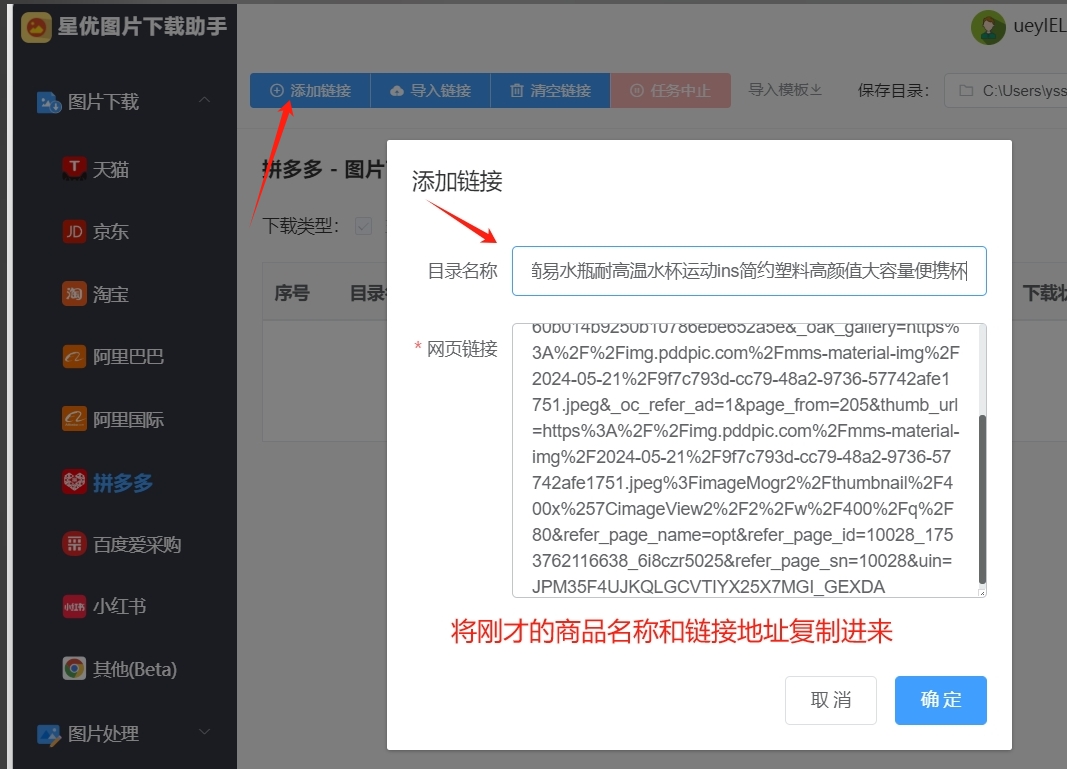Click the 星优图片下载助手 app logo
1067x769 pixels.
coord(36,27)
